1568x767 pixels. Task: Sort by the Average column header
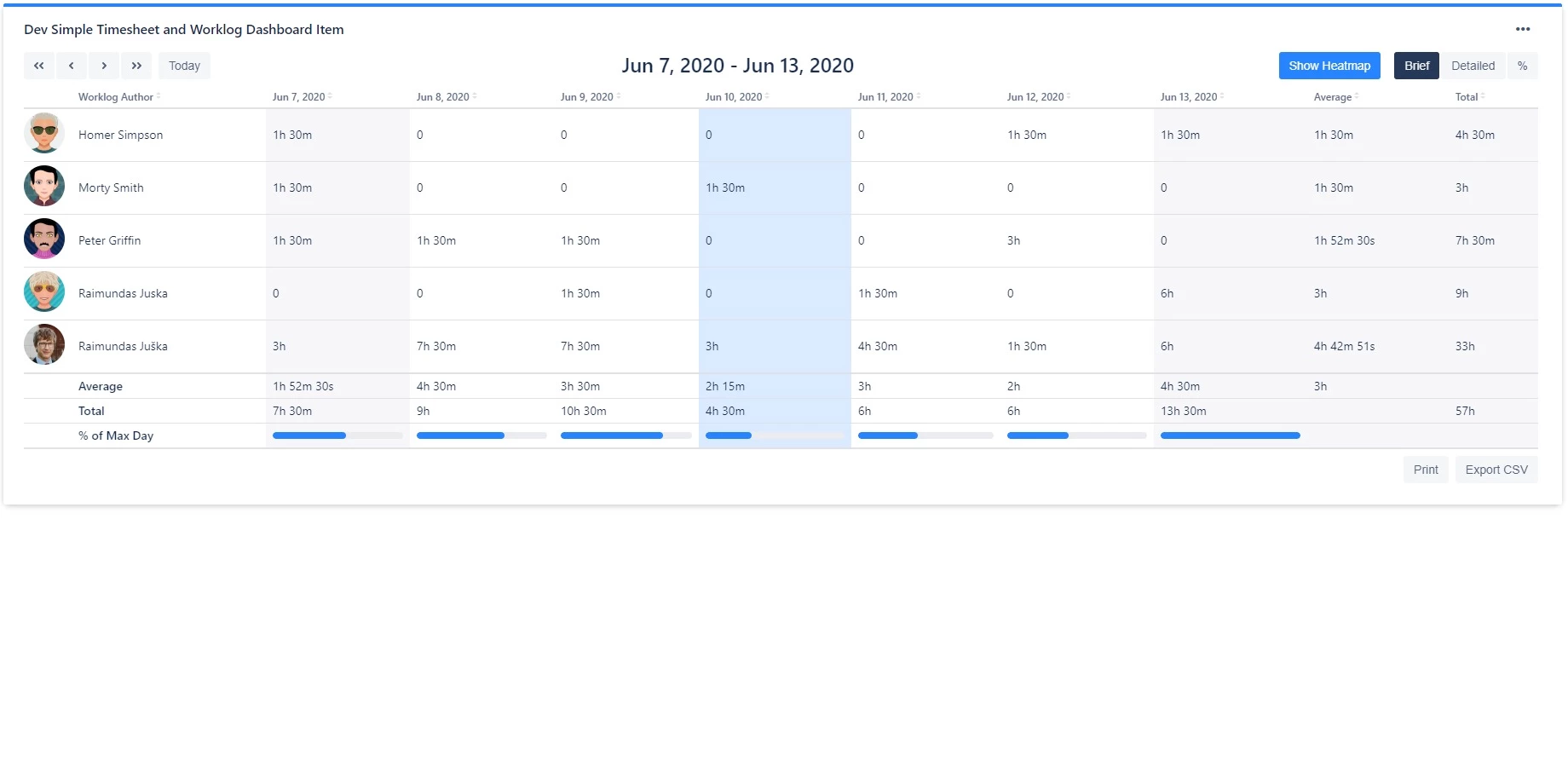click(x=1335, y=97)
